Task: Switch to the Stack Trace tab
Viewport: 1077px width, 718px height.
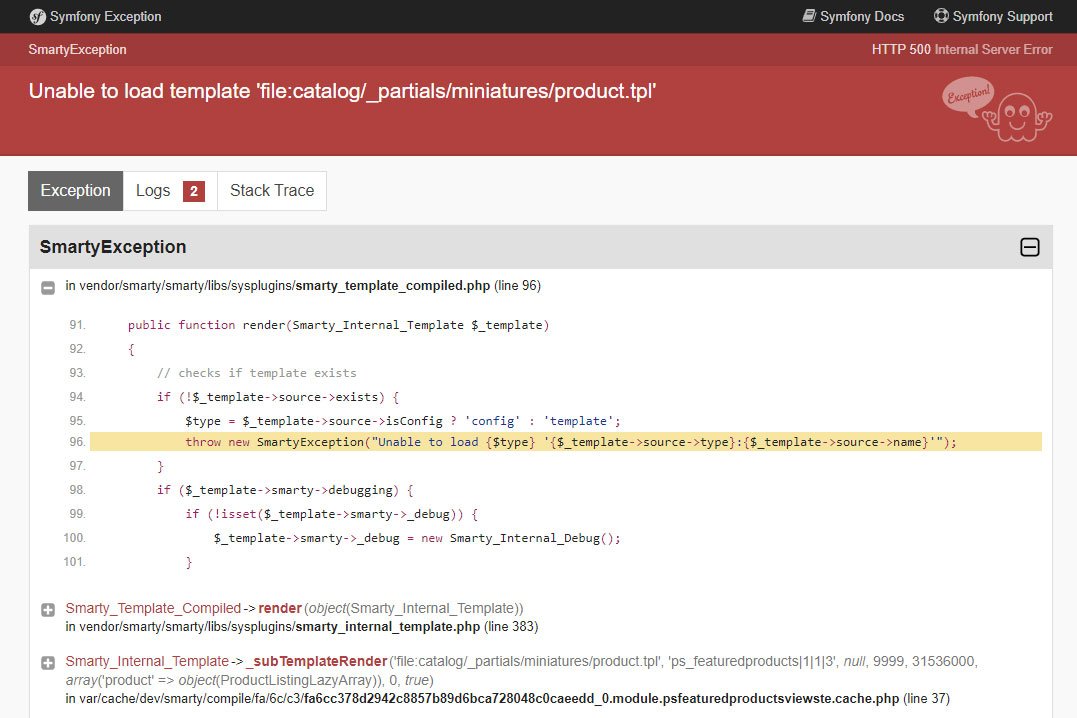Action: [272, 191]
